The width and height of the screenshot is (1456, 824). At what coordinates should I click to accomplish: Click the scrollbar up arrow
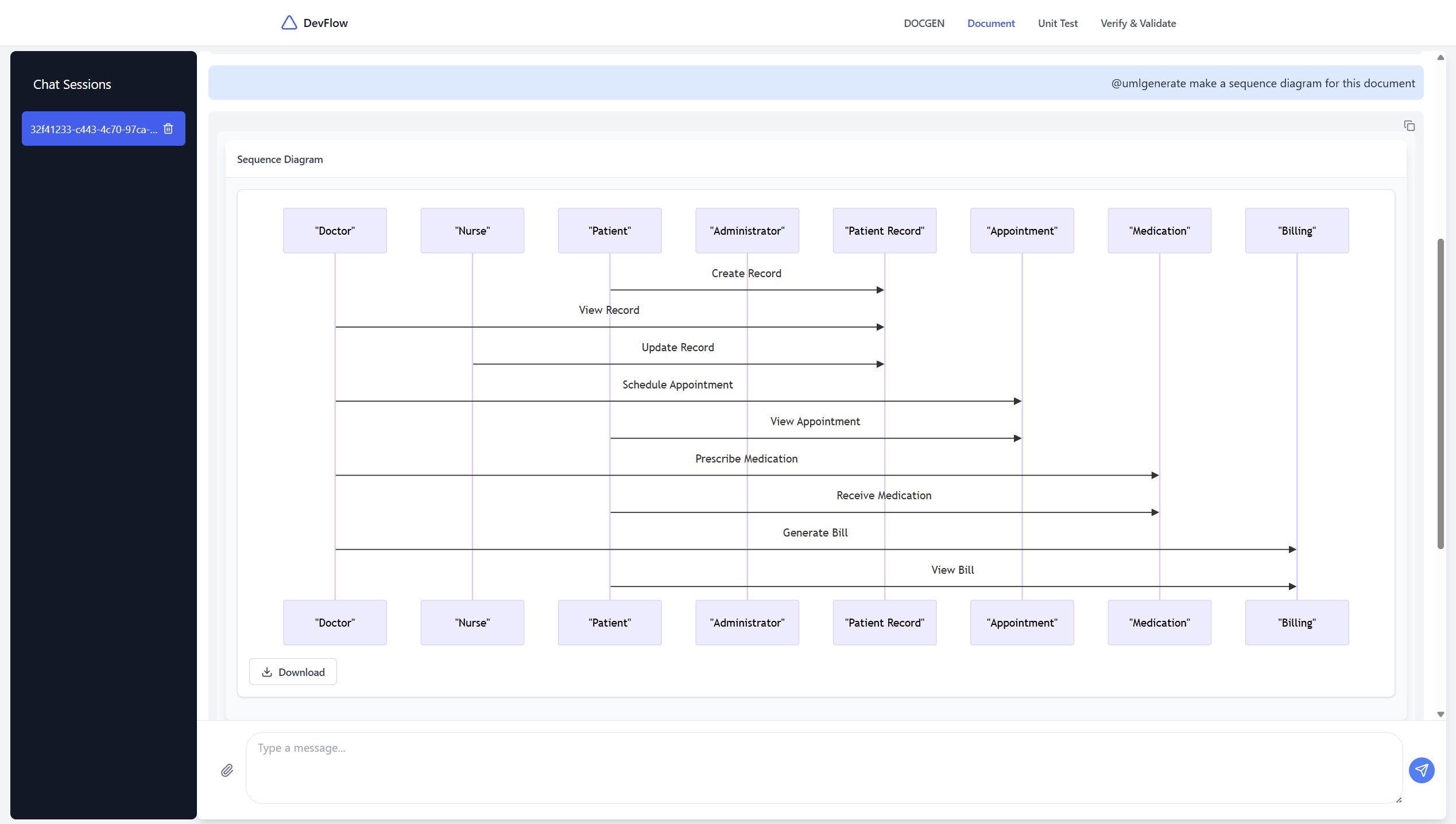[1440, 57]
